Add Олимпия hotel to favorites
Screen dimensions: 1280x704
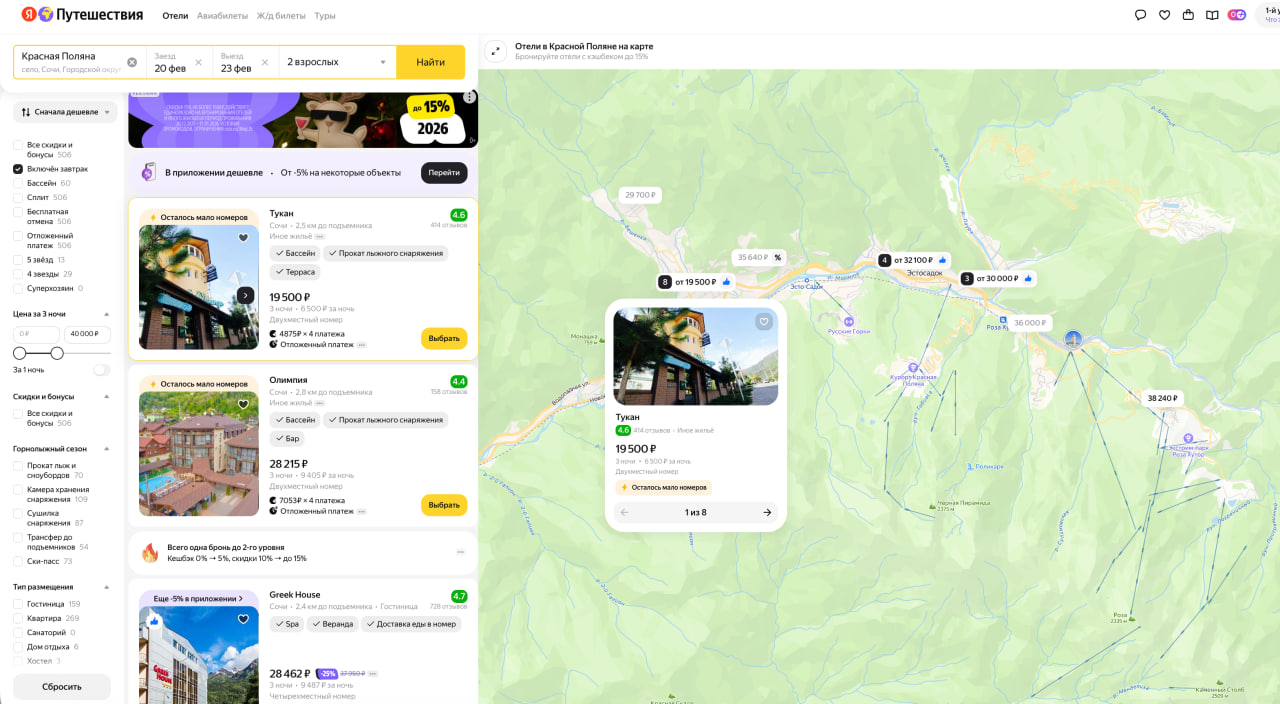(243, 405)
